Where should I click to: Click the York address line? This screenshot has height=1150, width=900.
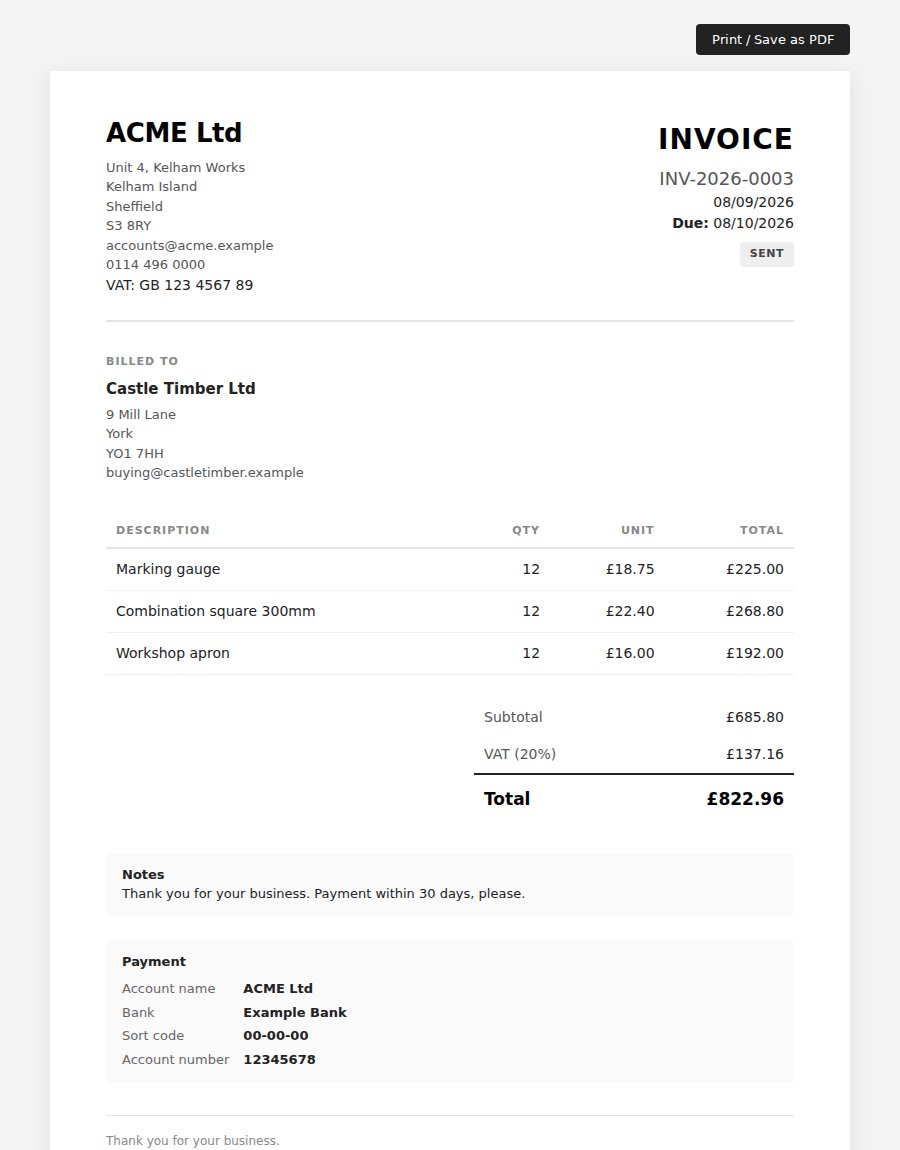tap(120, 434)
